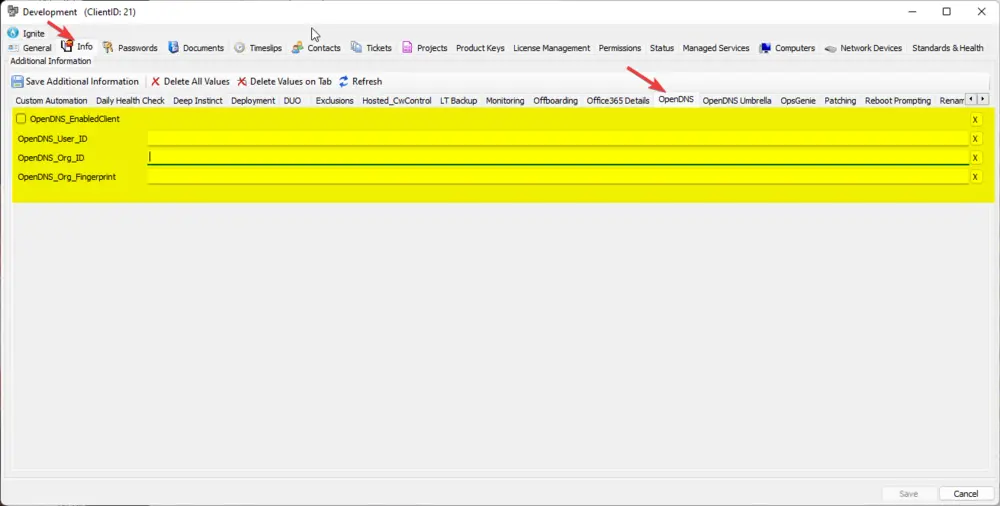Open the Exclusions tab
This screenshot has width=1000, height=506.
point(334,101)
